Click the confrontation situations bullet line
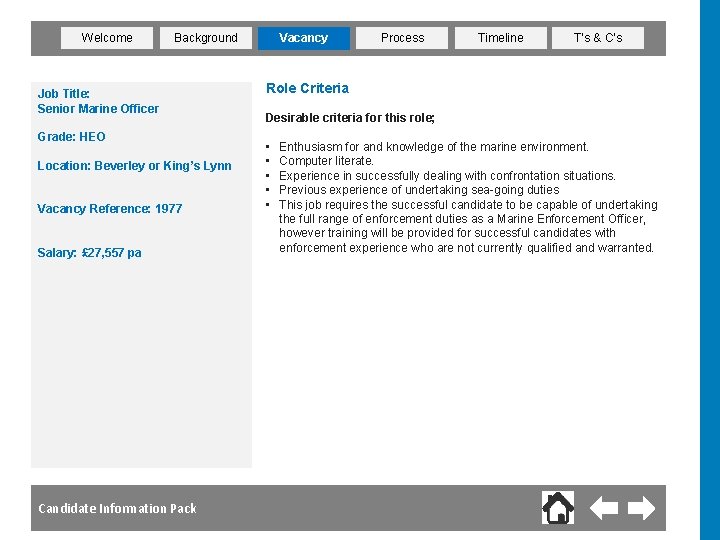 tap(447, 176)
